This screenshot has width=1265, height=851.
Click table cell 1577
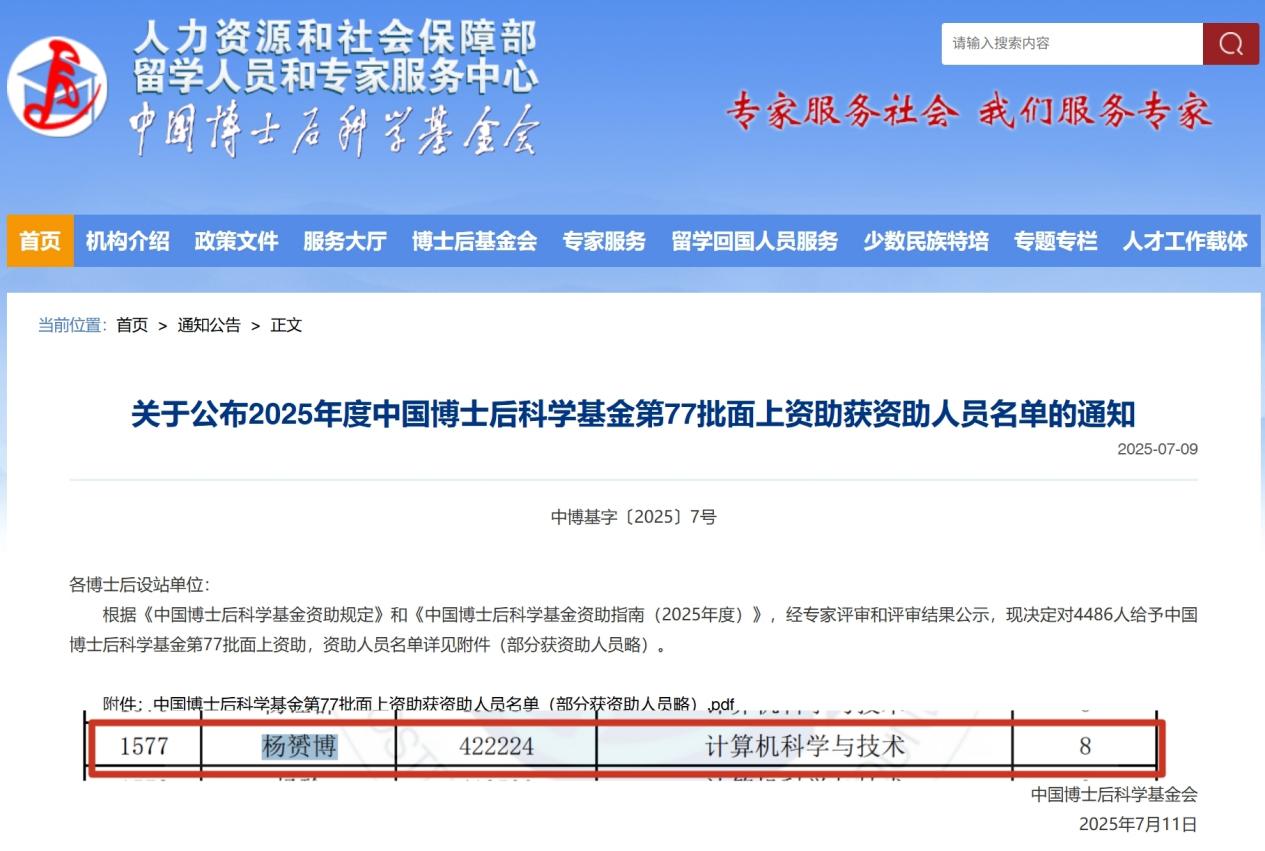coord(144,746)
